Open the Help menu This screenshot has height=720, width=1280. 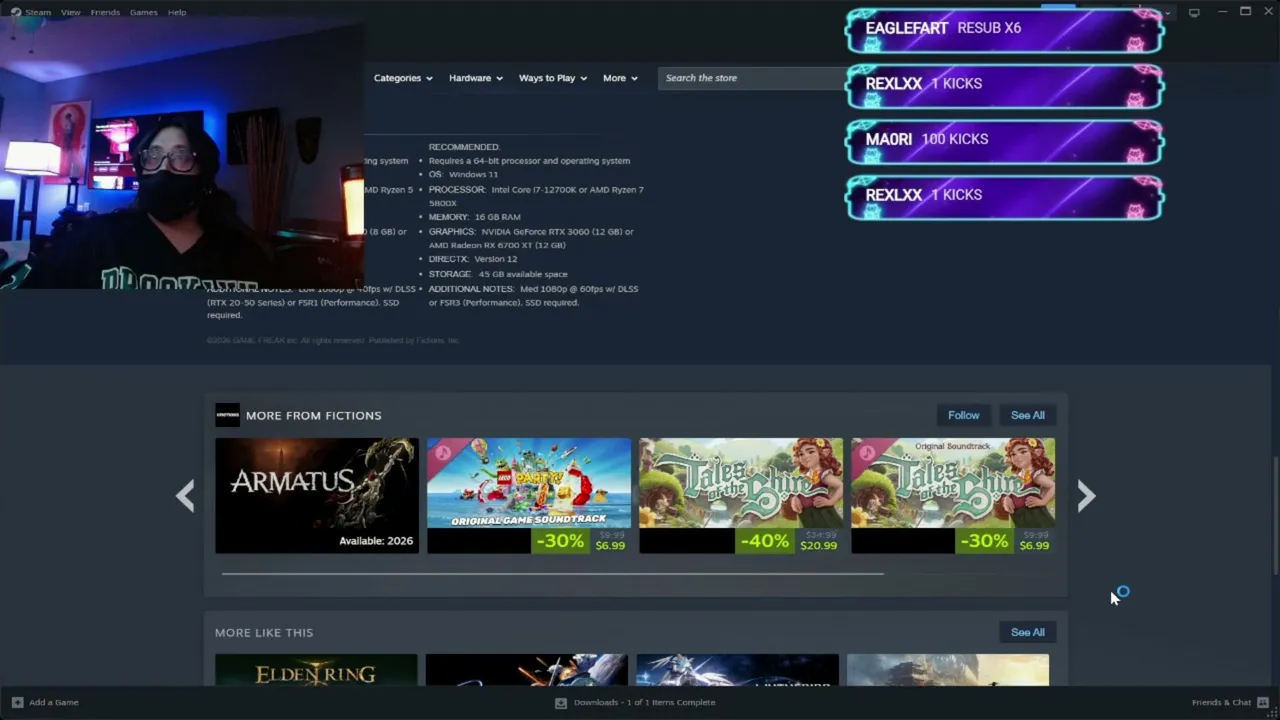tap(177, 12)
